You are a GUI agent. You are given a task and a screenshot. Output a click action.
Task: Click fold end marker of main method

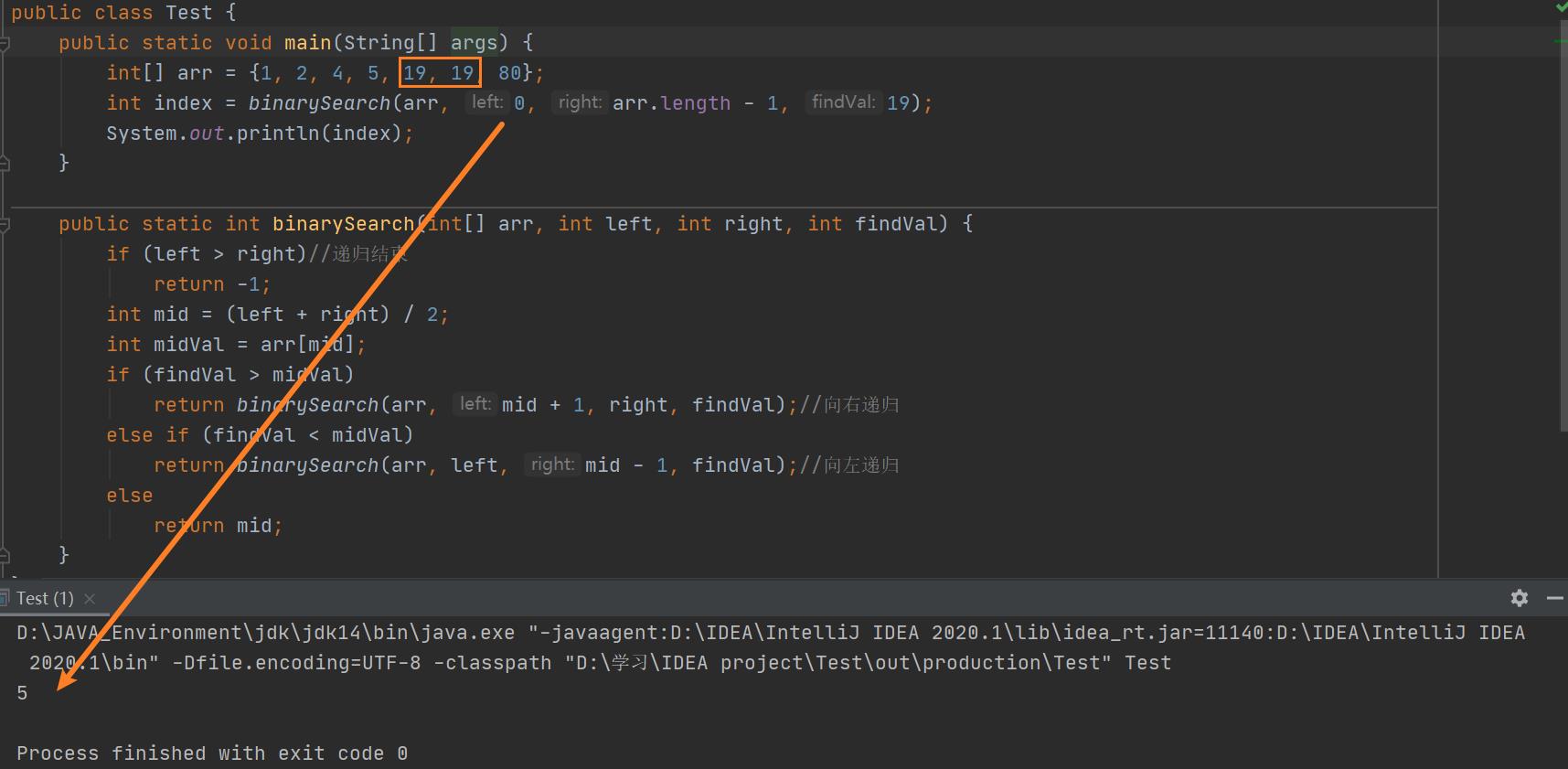point(4,163)
